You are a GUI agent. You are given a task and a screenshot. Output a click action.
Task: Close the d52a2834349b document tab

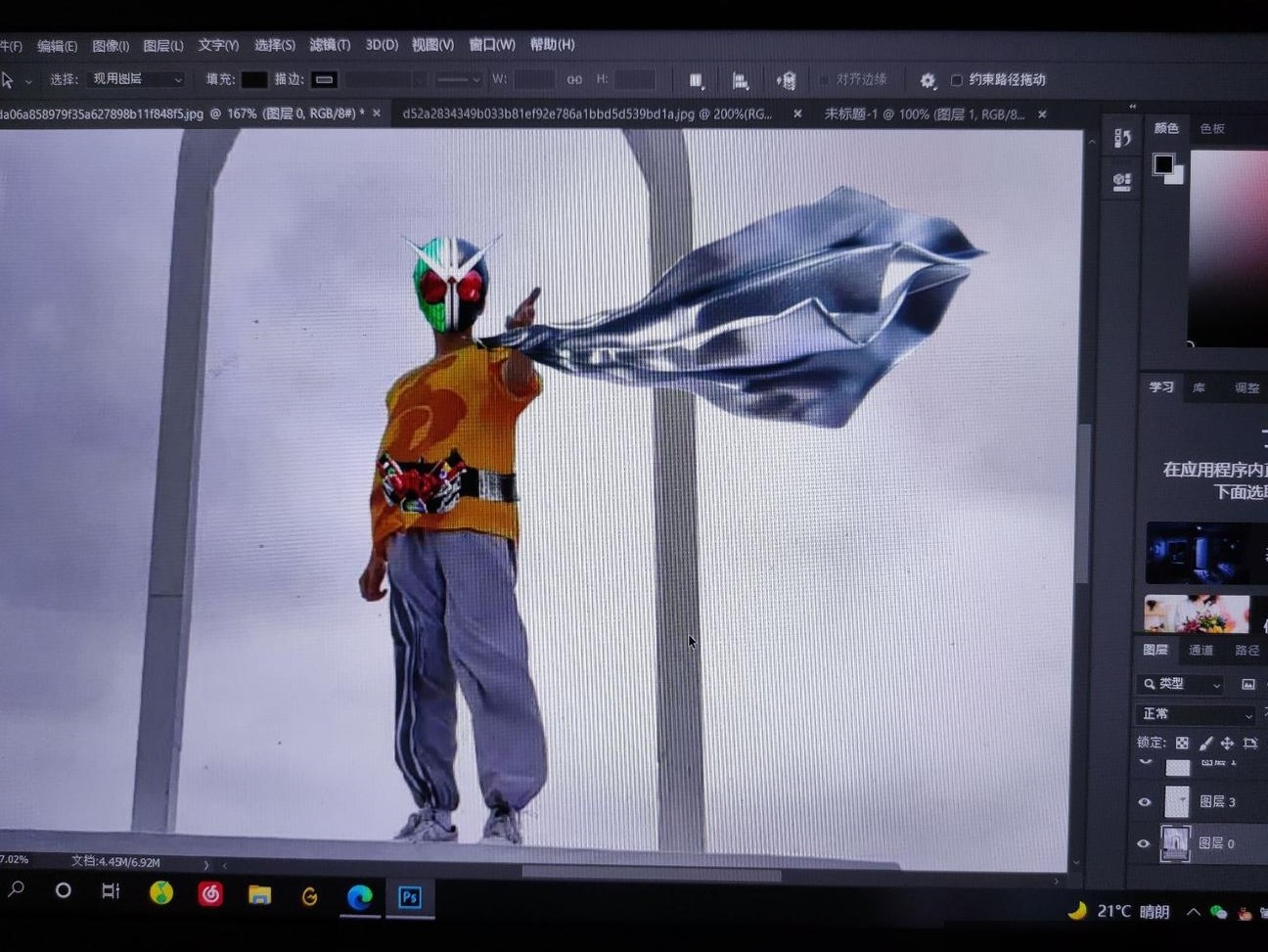coord(797,113)
